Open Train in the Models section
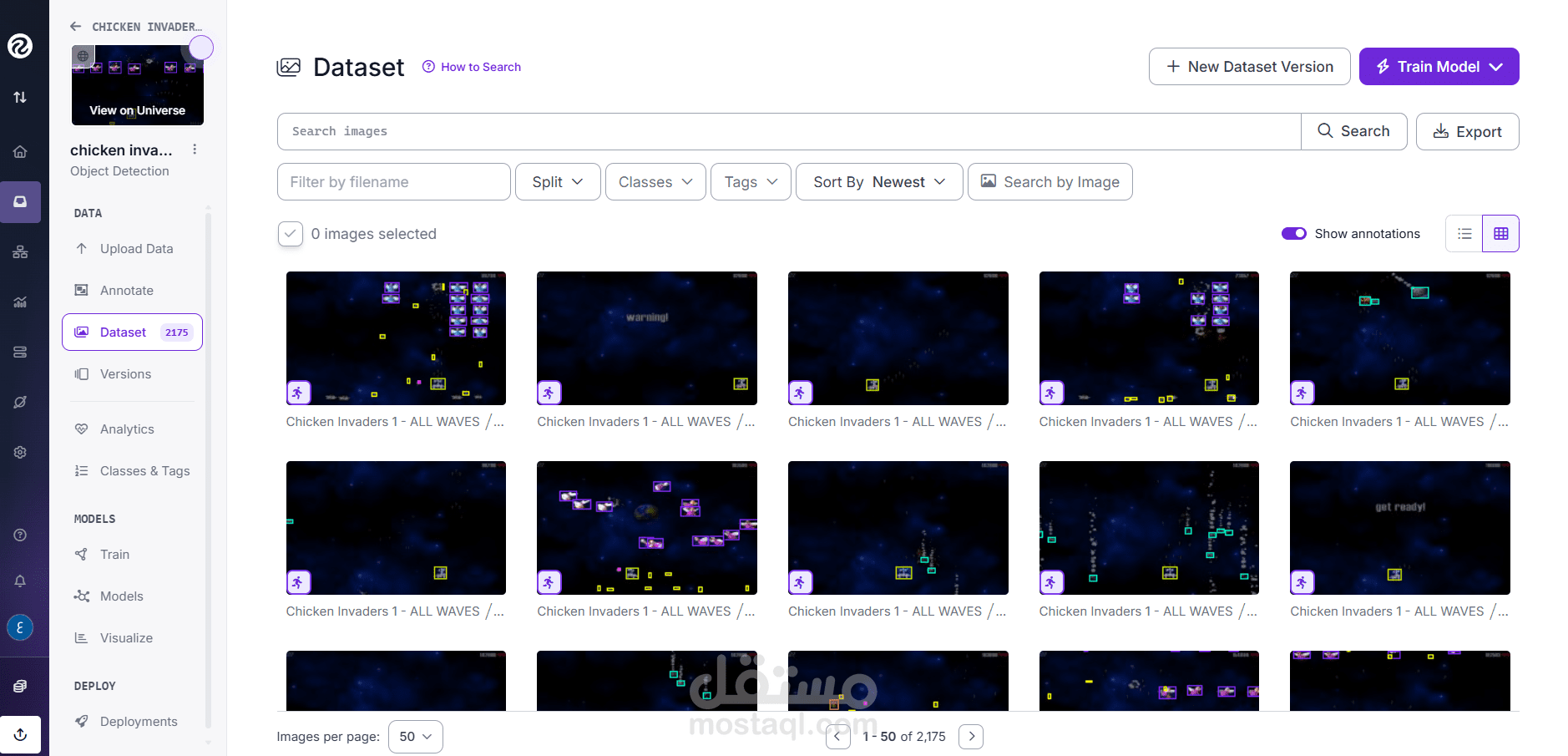The width and height of the screenshot is (1568, 756). (x=132, y=555)
